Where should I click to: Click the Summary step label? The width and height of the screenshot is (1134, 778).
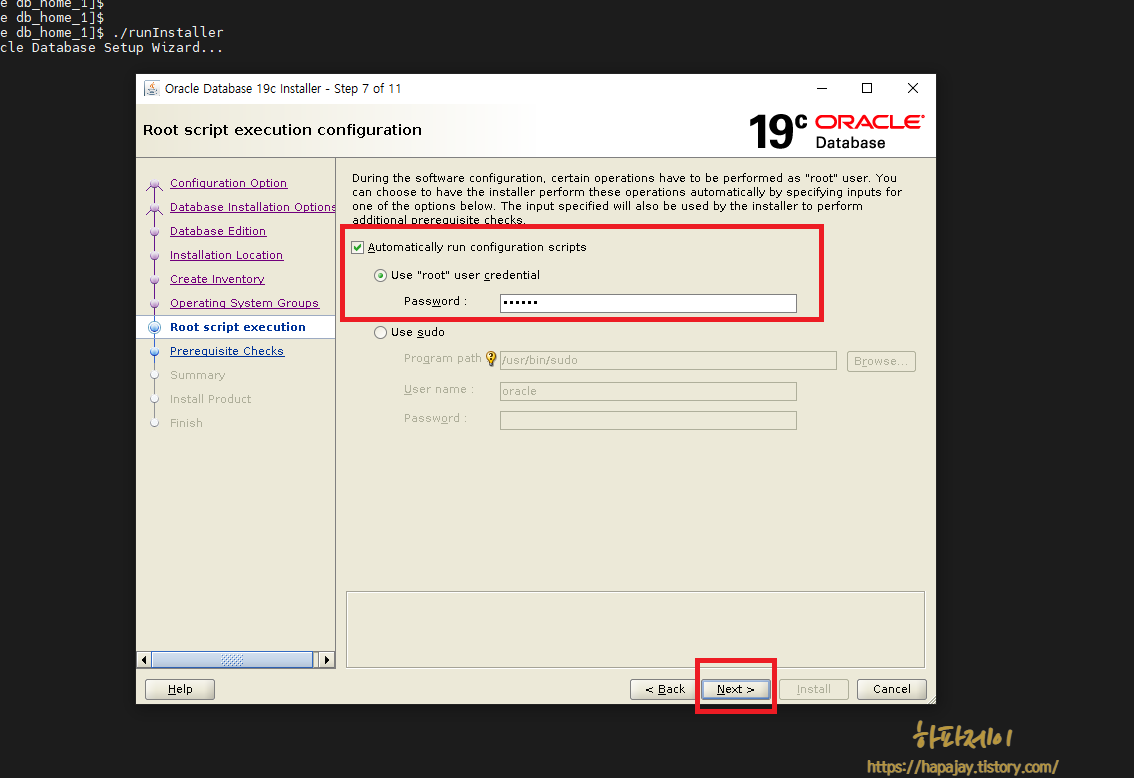[197, 375]
